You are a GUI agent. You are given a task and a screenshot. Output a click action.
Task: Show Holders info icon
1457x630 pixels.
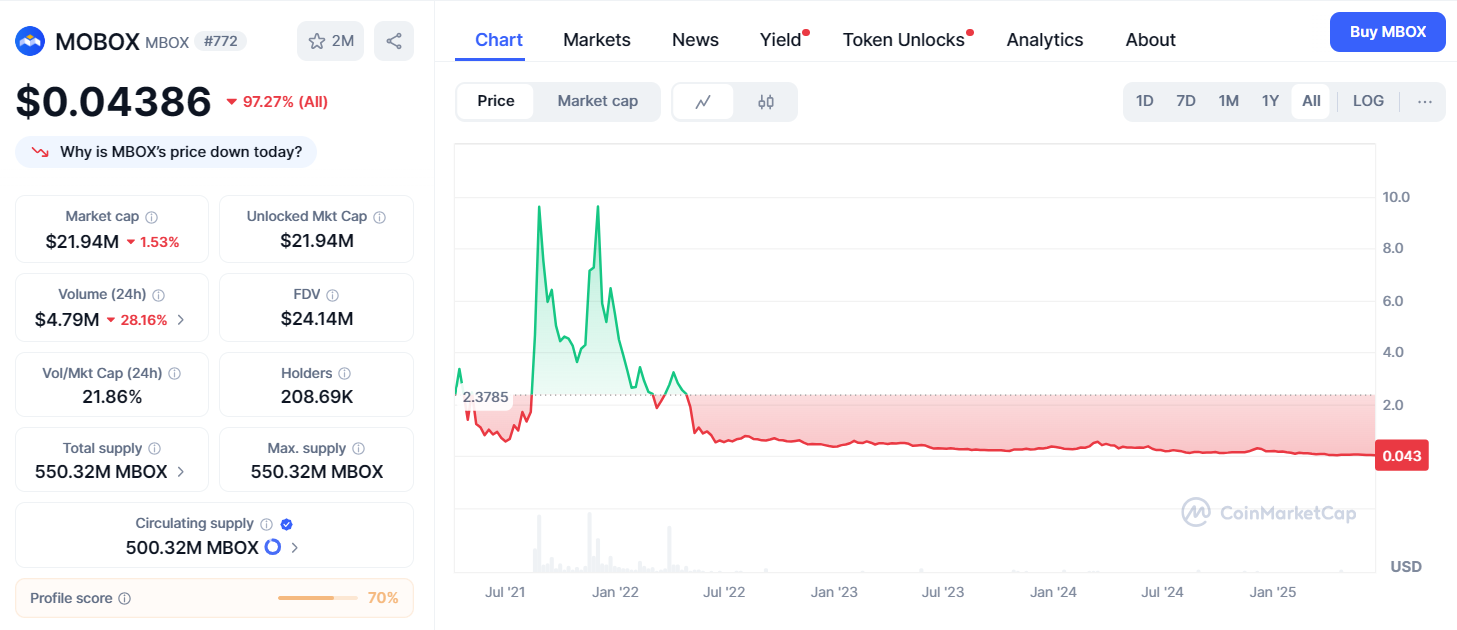click(344, 374)
